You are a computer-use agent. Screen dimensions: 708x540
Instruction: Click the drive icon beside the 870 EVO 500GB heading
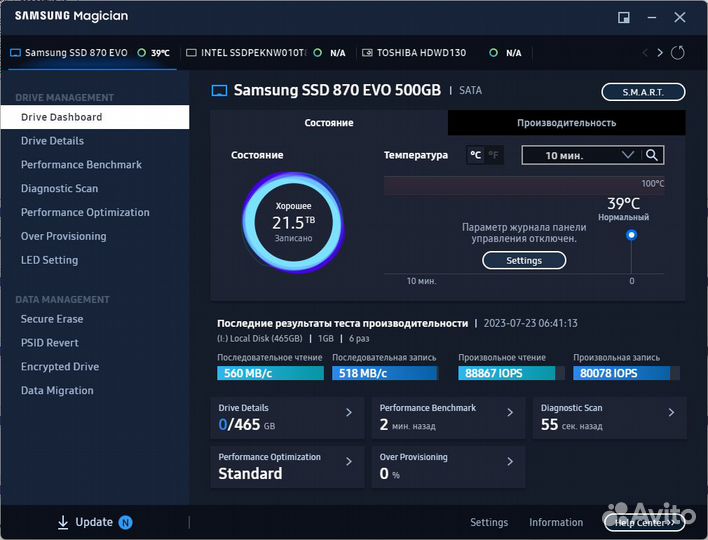(219, 91)
